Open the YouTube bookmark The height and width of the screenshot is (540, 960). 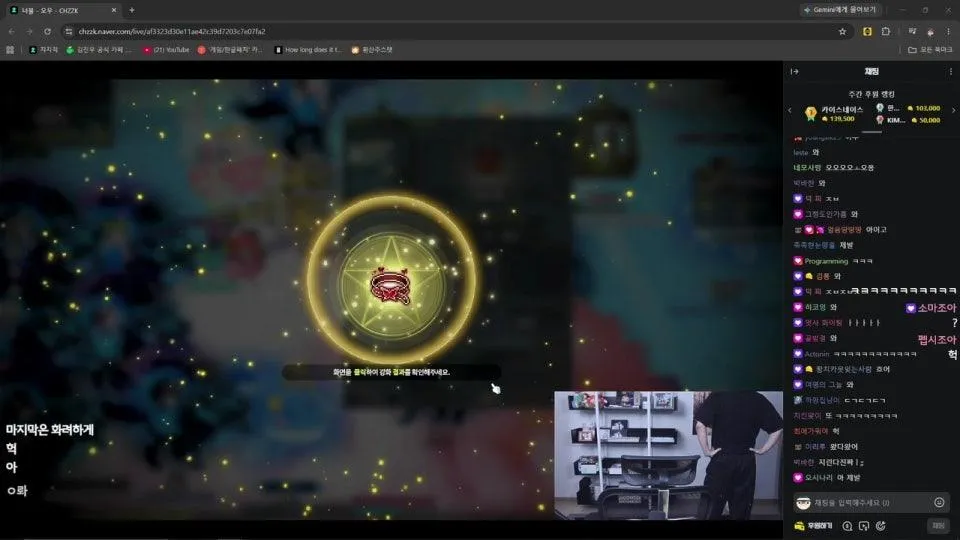166,50
